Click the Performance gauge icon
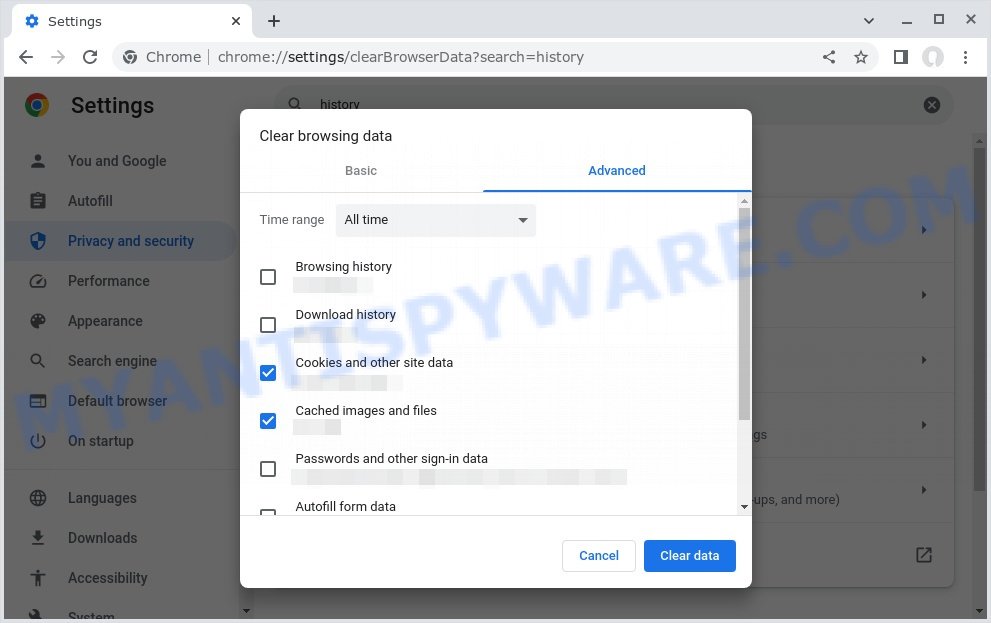 tap(38, 281)
